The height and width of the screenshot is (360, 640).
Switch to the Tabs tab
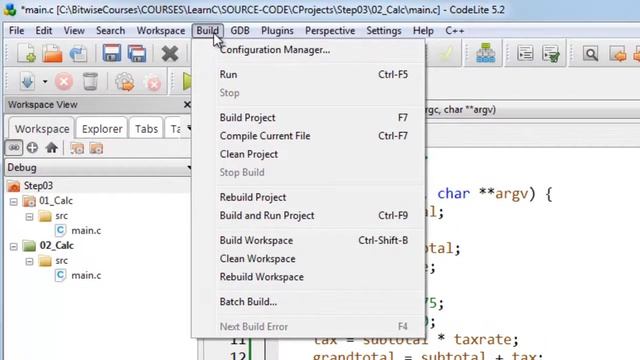coord(146,129)
